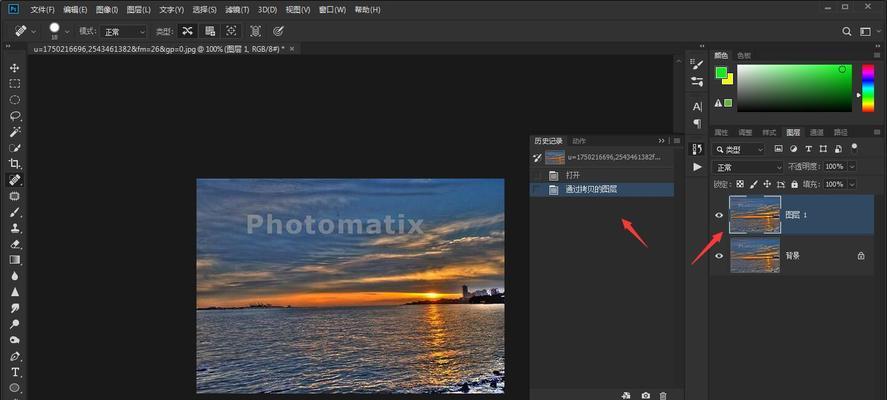Select the Smudge tool

coord(15,308)
